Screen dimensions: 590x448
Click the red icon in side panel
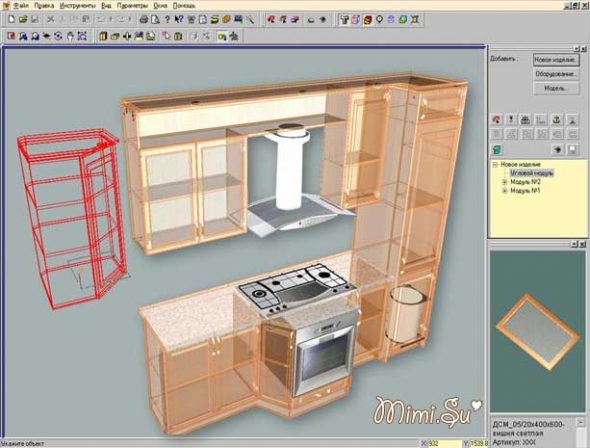[496, 120]
